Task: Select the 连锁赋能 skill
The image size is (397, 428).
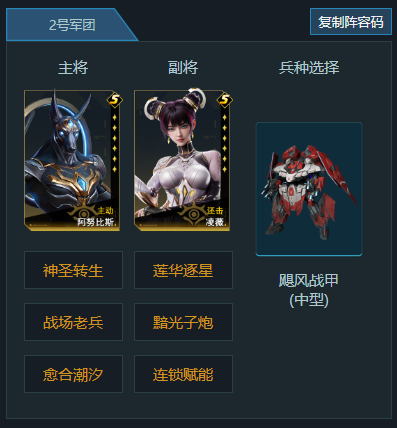Action: [183, 374]
